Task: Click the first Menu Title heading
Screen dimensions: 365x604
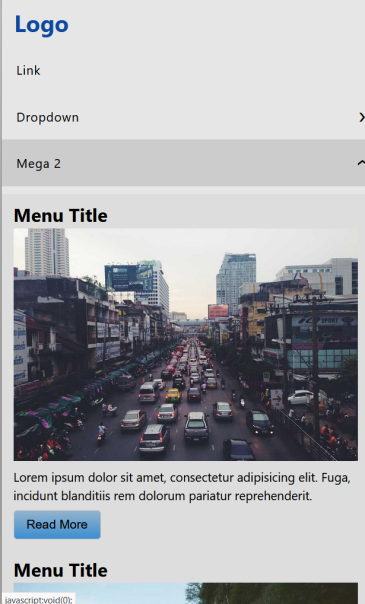Action: point(60,215)
